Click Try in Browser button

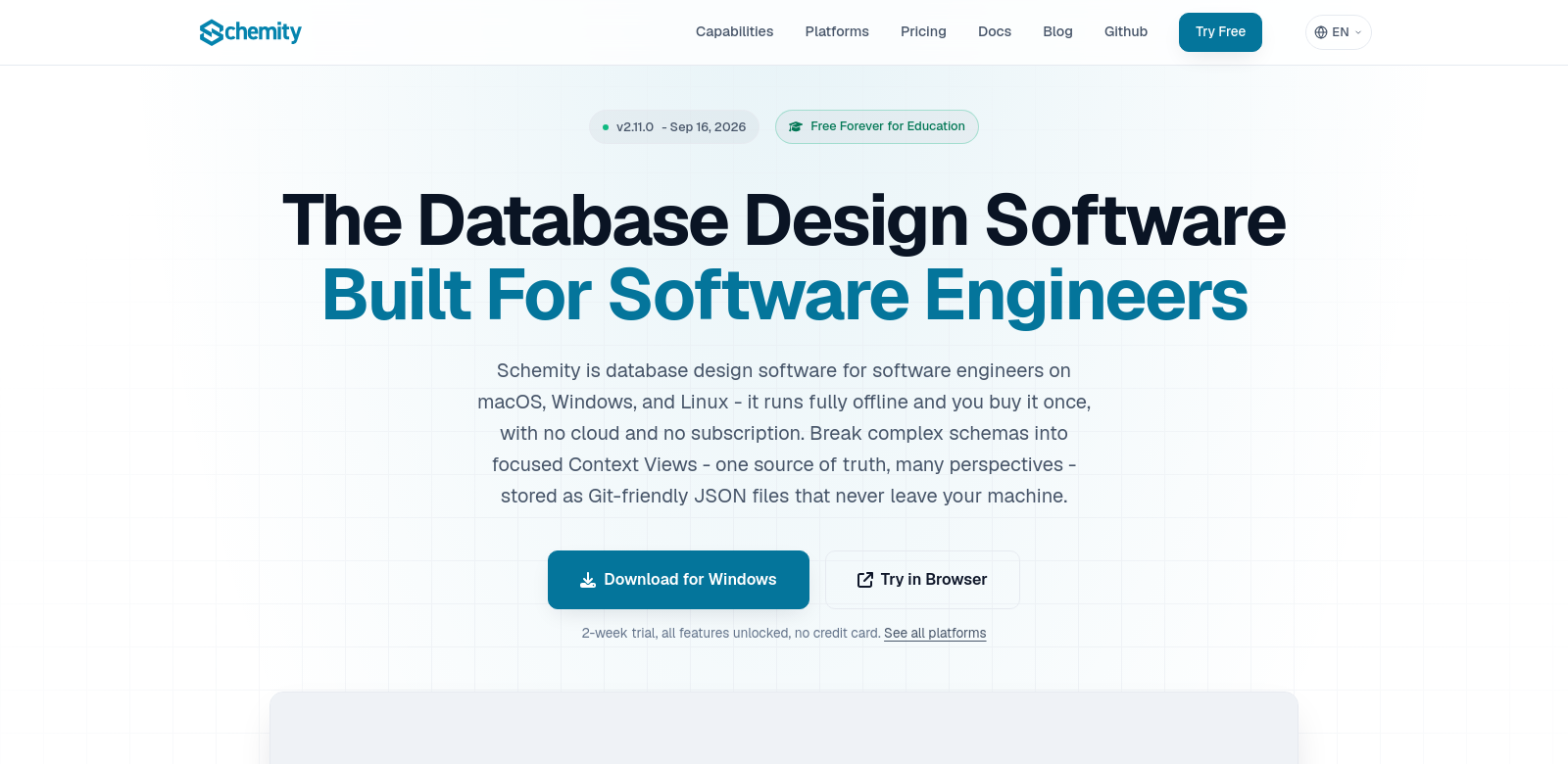[x=922, y=580]
